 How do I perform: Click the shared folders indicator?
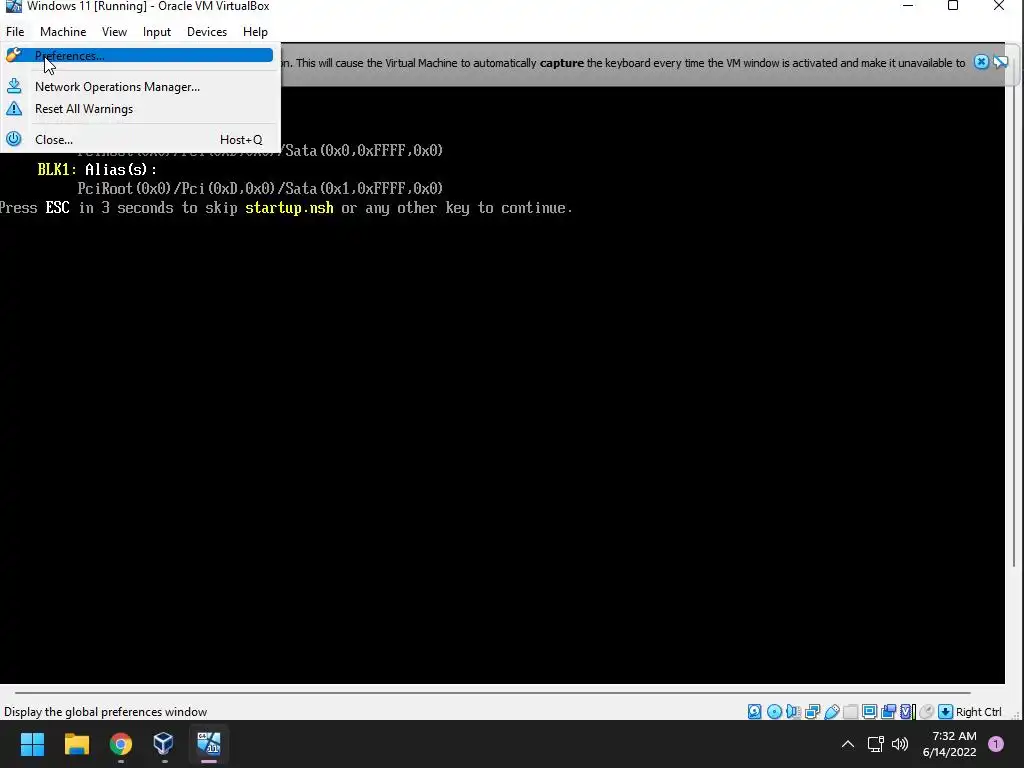[850, 712]
